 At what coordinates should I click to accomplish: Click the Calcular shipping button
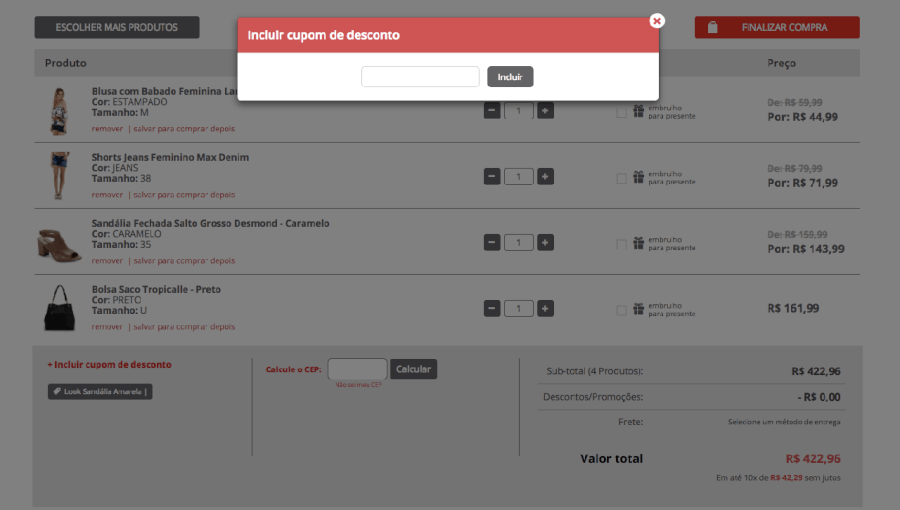click(413, 369)
